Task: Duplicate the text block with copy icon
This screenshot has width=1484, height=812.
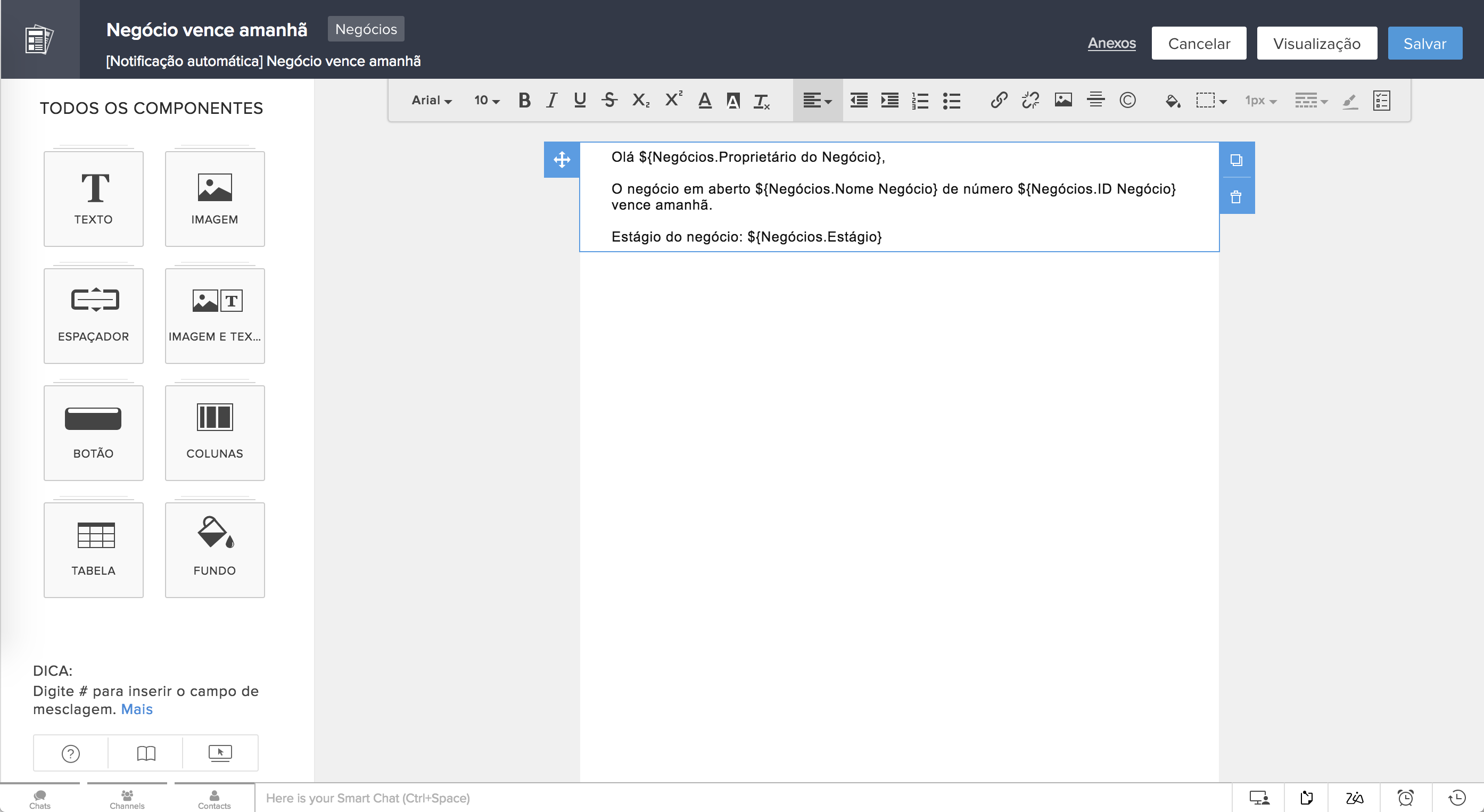Action: click(1236, 160)
